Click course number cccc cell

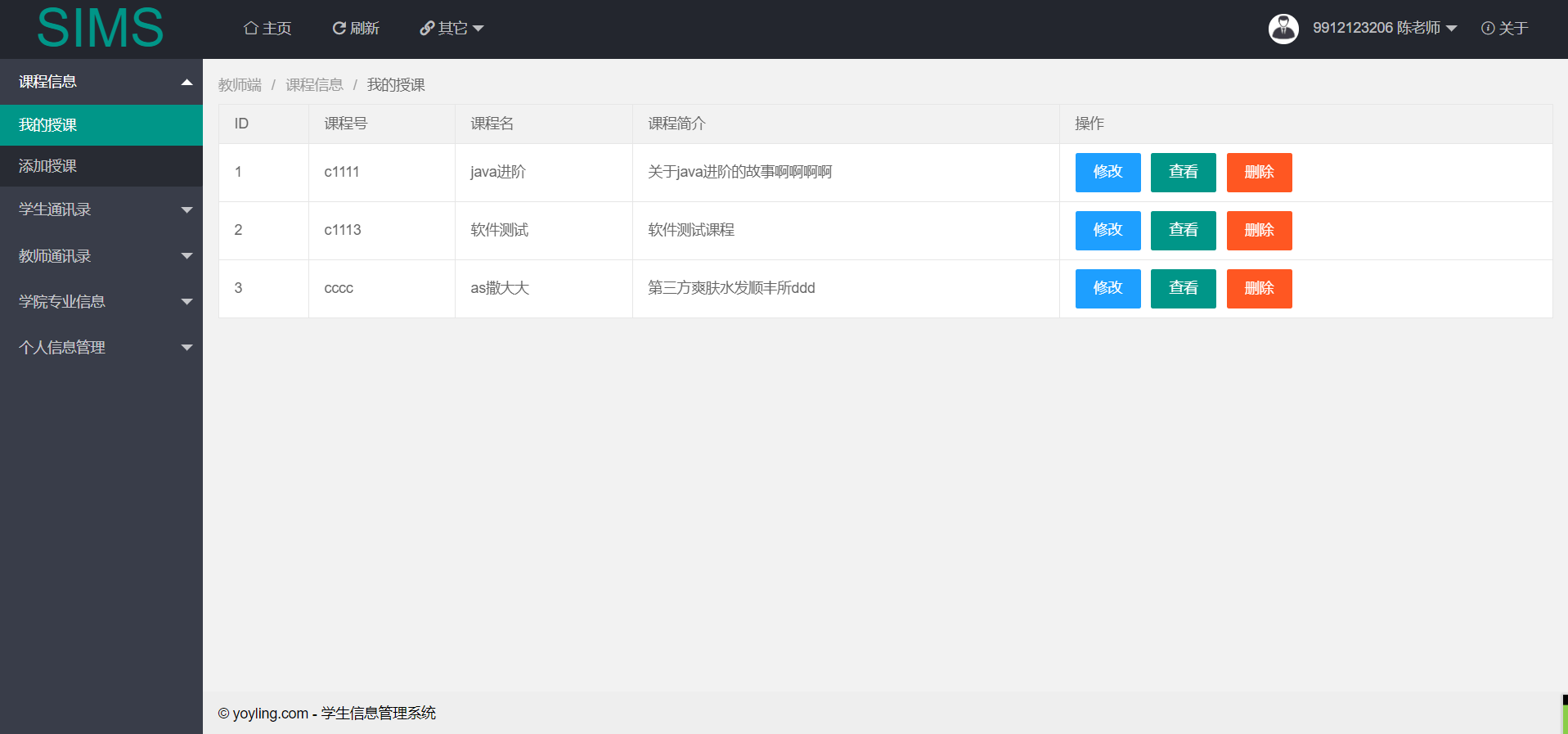click(382, 289)
